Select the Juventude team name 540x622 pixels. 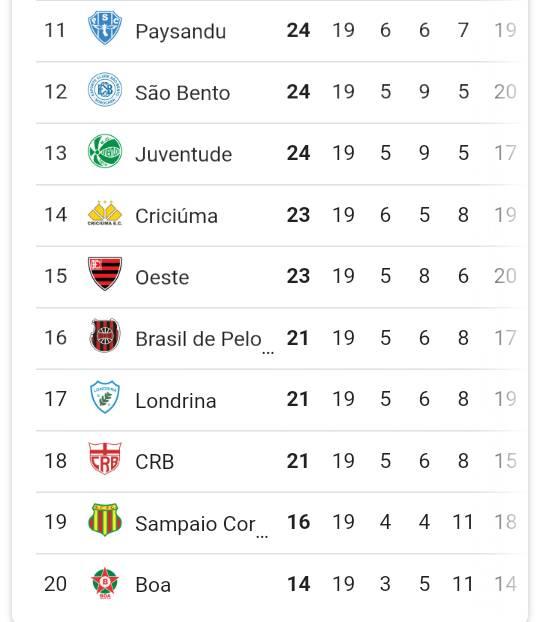point(183,154)
